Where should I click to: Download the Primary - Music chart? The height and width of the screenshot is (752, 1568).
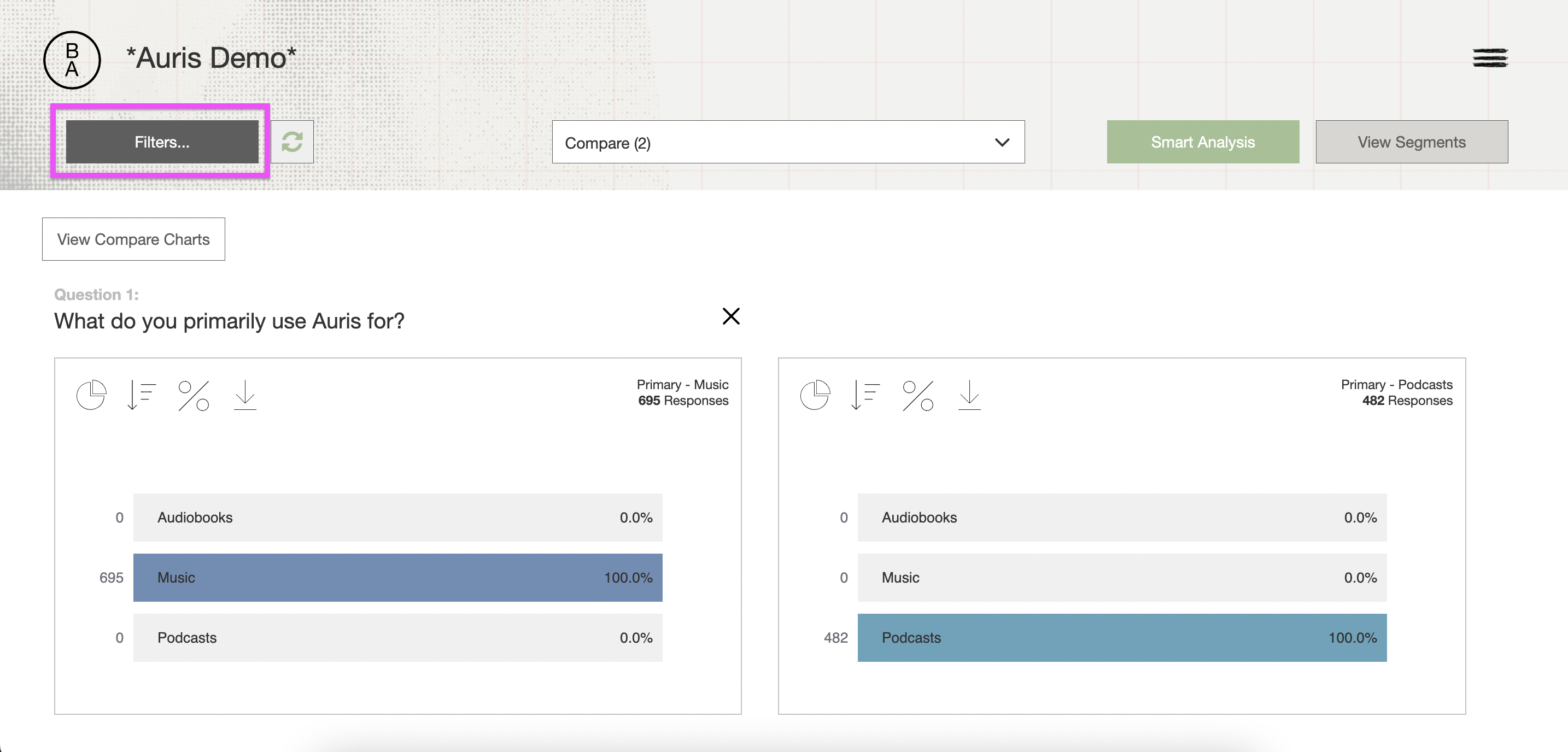(x=245, y=396)
